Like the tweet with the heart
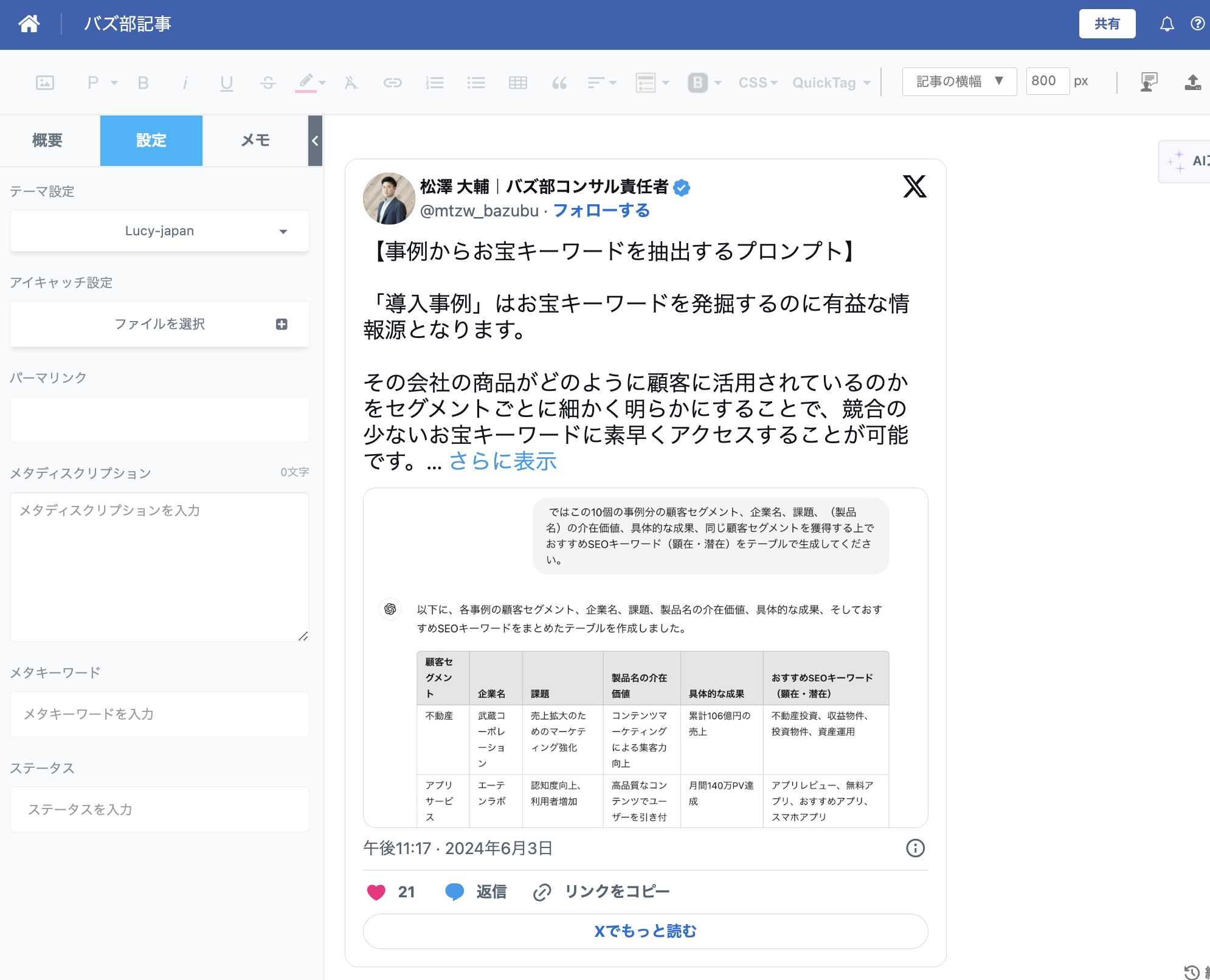 coord(376,892)
